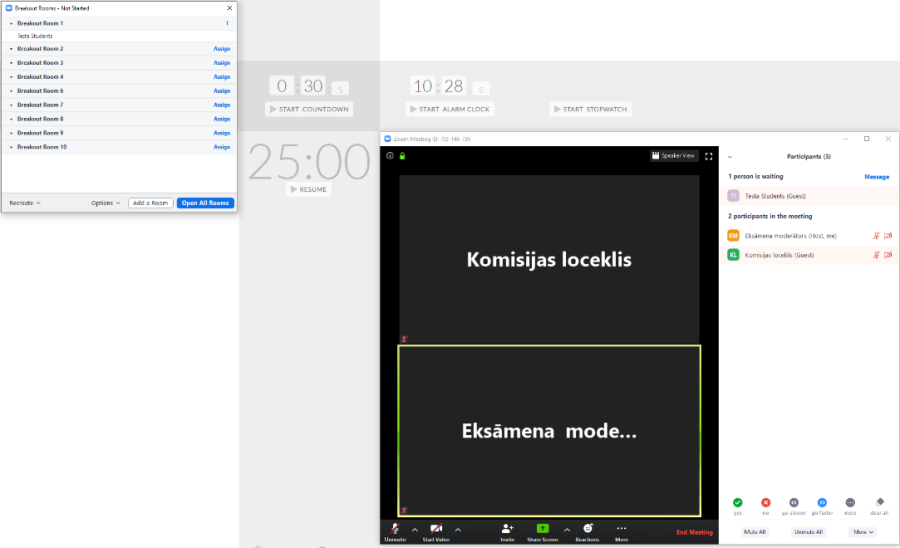Image resolution: width=900 pixels, height=548 pixels.
Task: Click the Unmute microphone icon in toolbar
Action: point(395,528)
